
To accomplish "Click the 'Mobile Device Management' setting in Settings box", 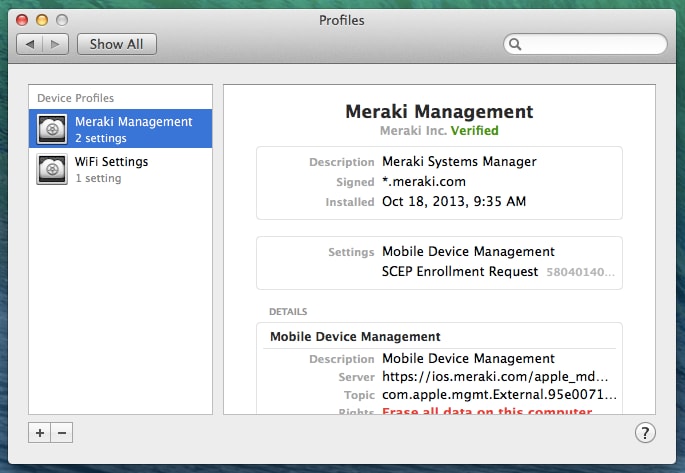I will [x=468, y=252].
